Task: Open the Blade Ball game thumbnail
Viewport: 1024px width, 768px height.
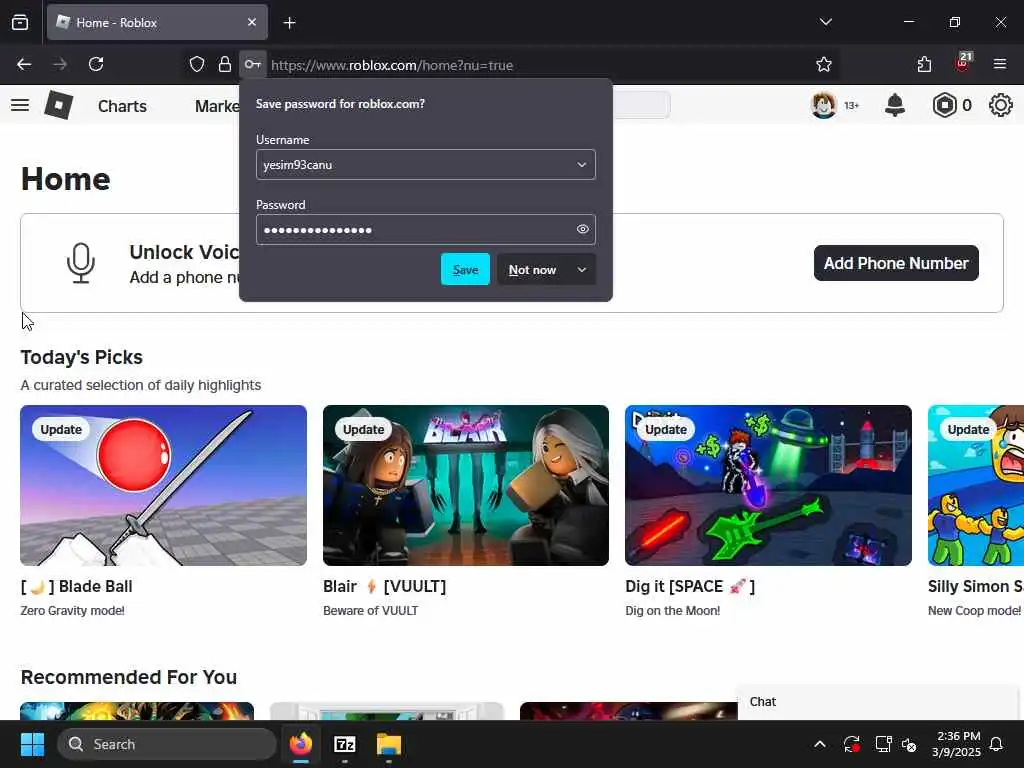Action: (x=163, y=485)
